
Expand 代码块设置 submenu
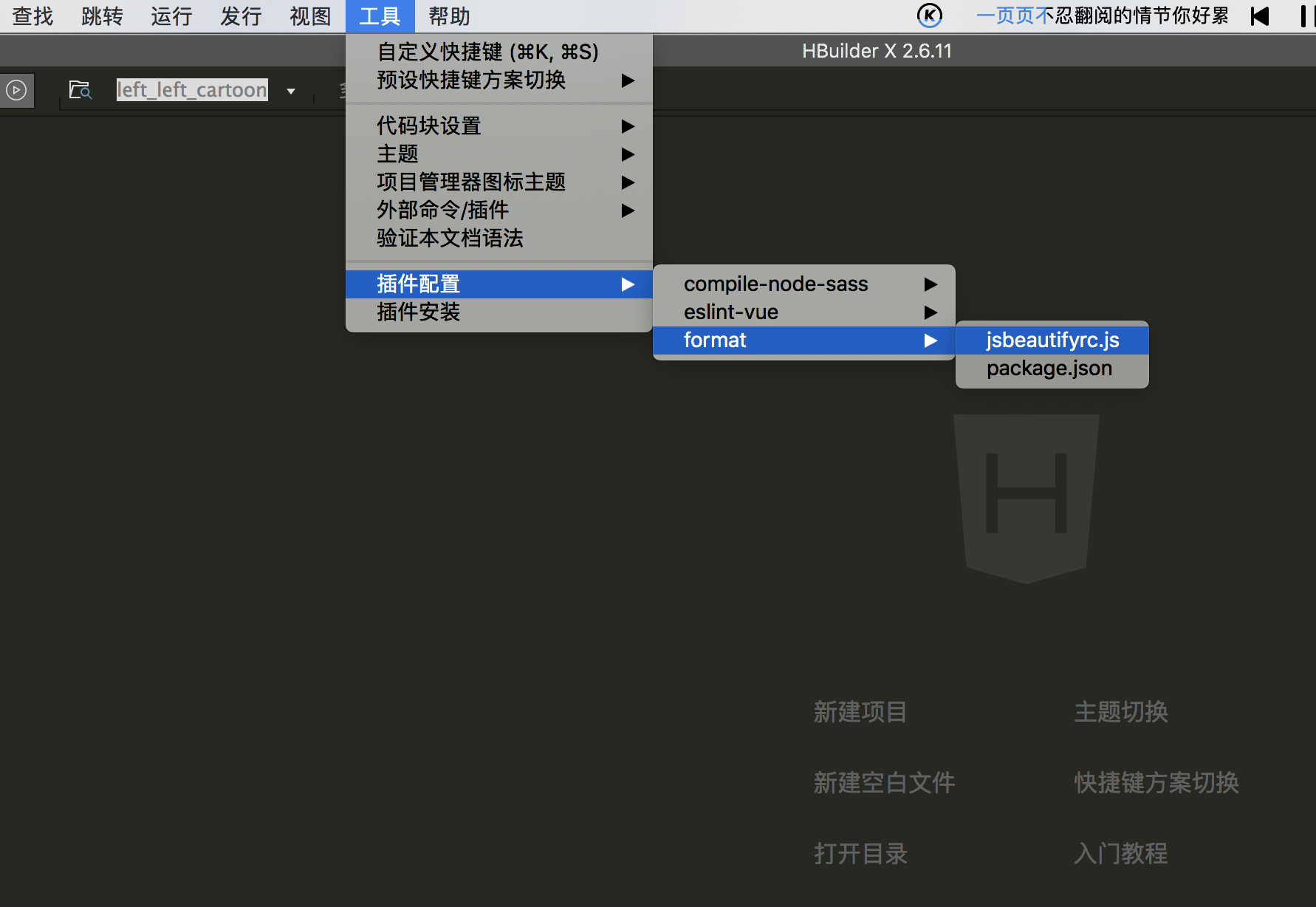[499, 126]
